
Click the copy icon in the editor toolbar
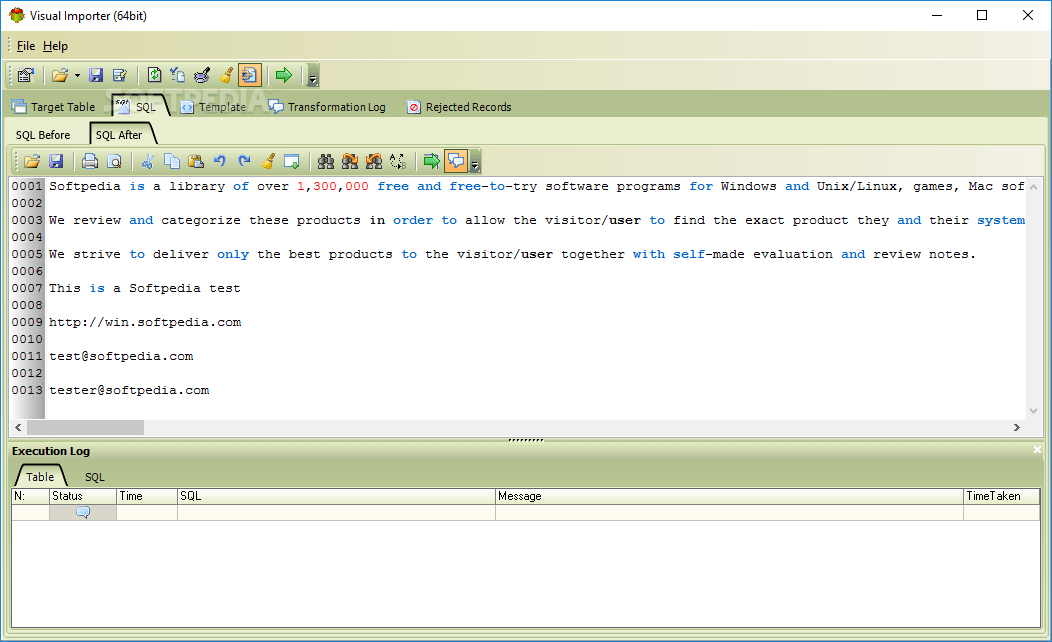click(x=172, y=161)
